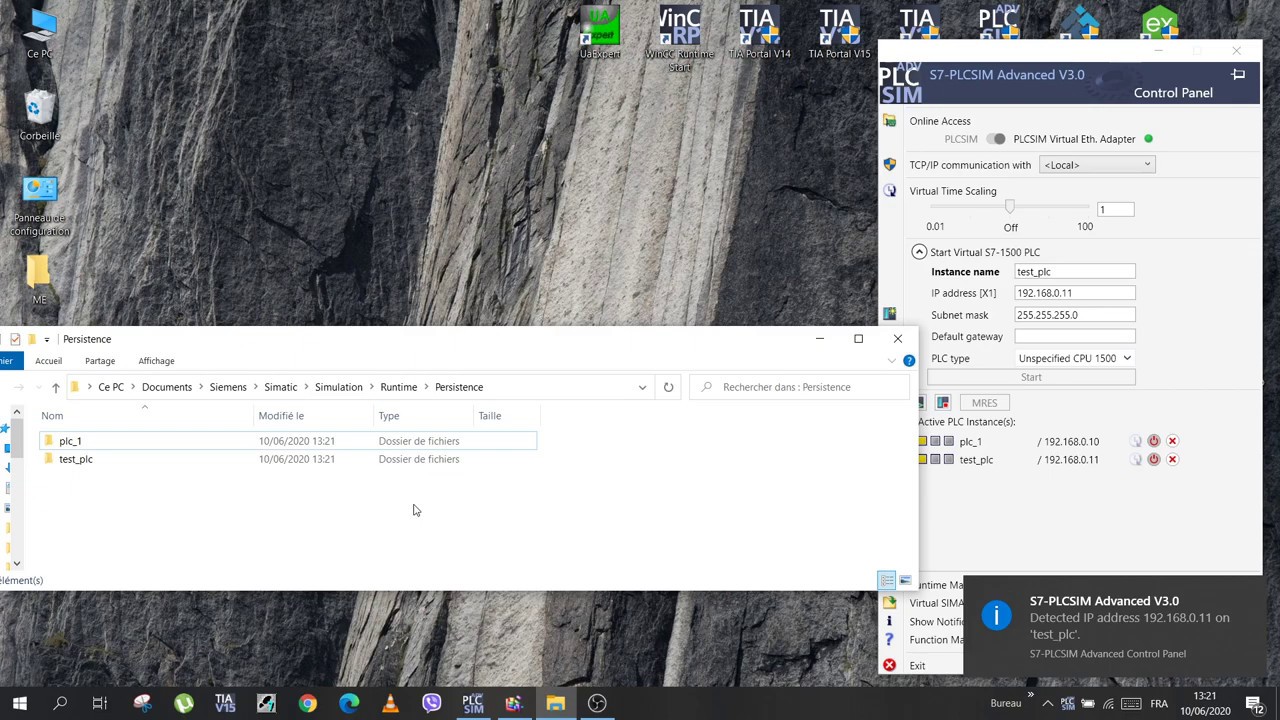This screenshot has width=1280, height=720.
Task: Navigate to Simatic in breadcrumb path
Action: tap(280, 387)
